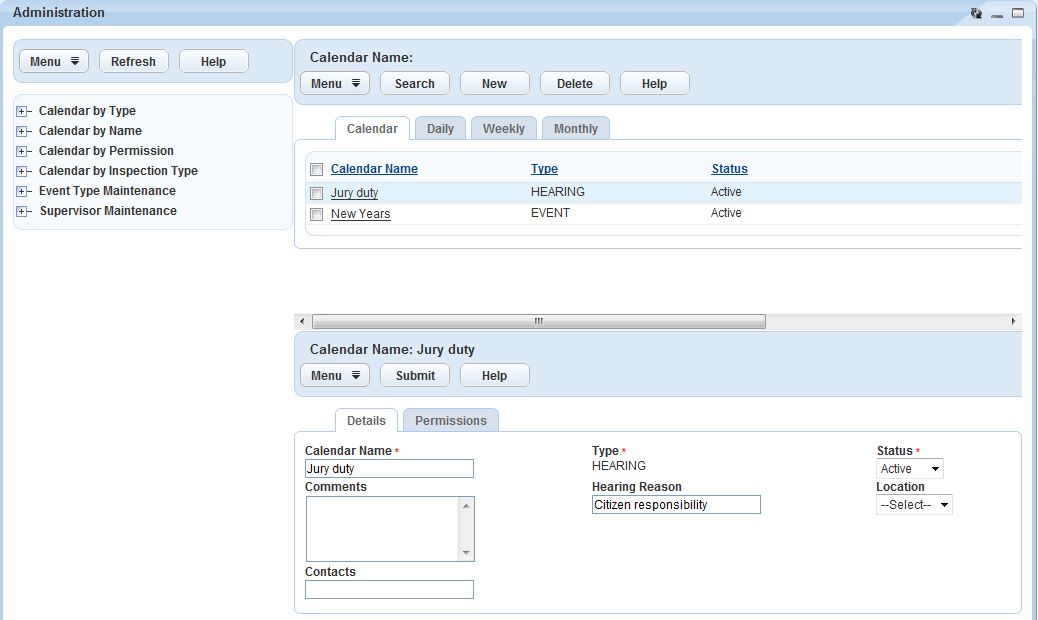Image resolution: width=1038 pixels, height=620 pixels.
Task: Click the Comments box scroll down arrow
Action: 465,553
